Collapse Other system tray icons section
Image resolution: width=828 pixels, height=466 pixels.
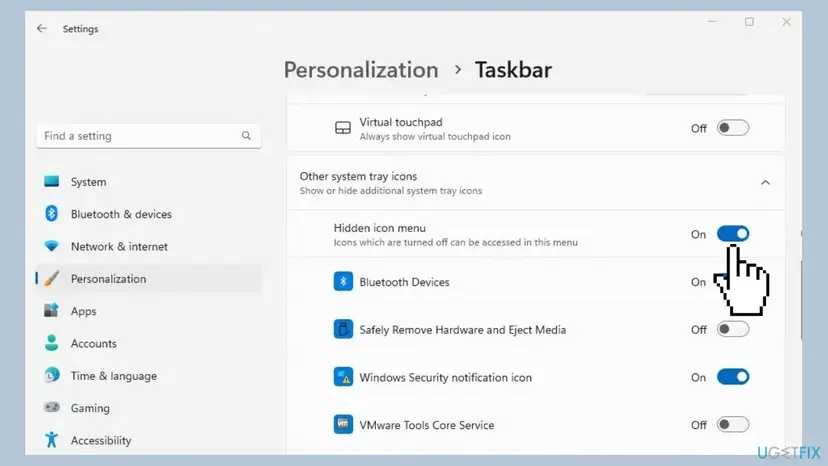[765, 183]
